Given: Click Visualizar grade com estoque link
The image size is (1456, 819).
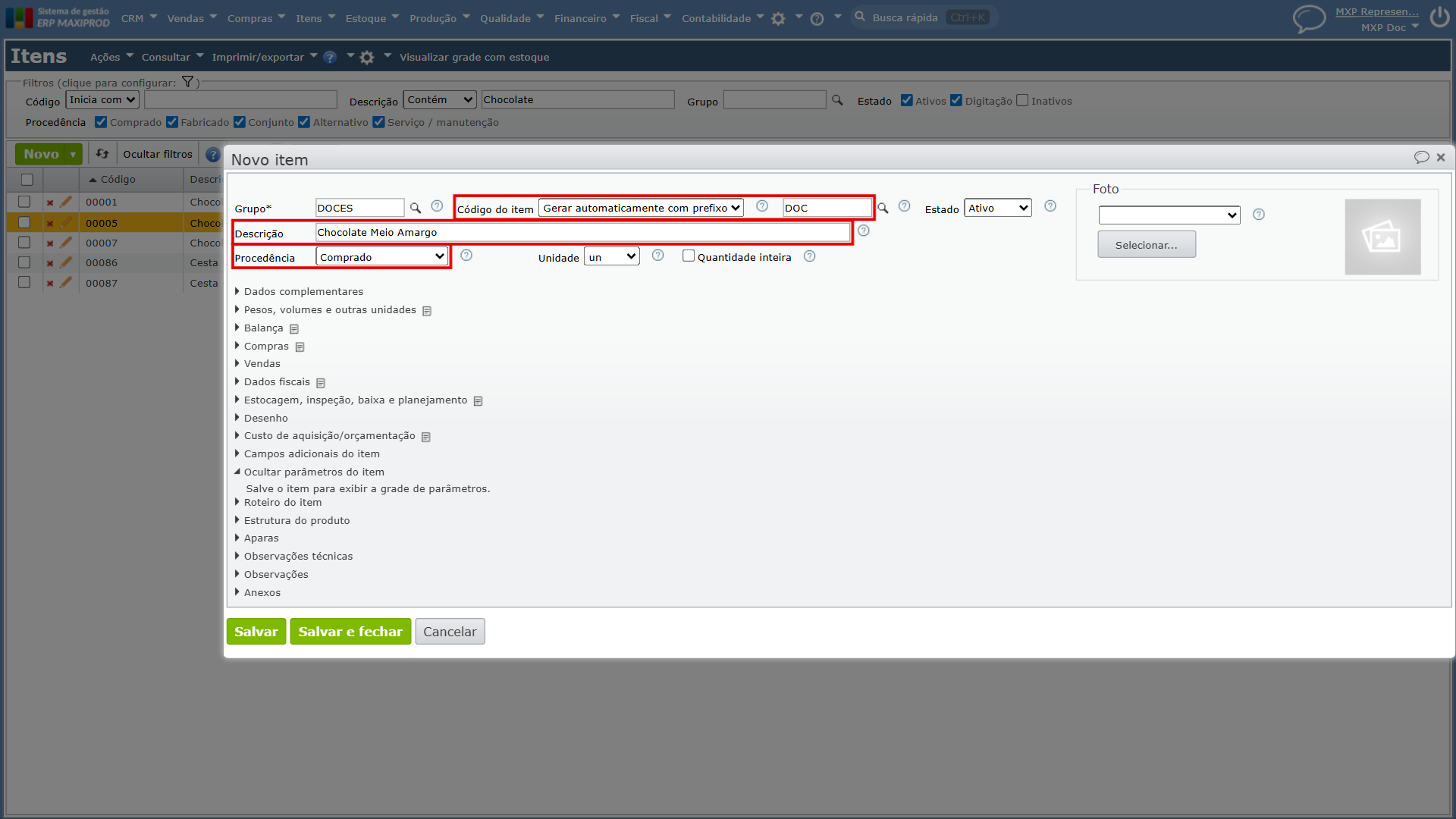Looking at the screenshot, I should pos(475,57).
